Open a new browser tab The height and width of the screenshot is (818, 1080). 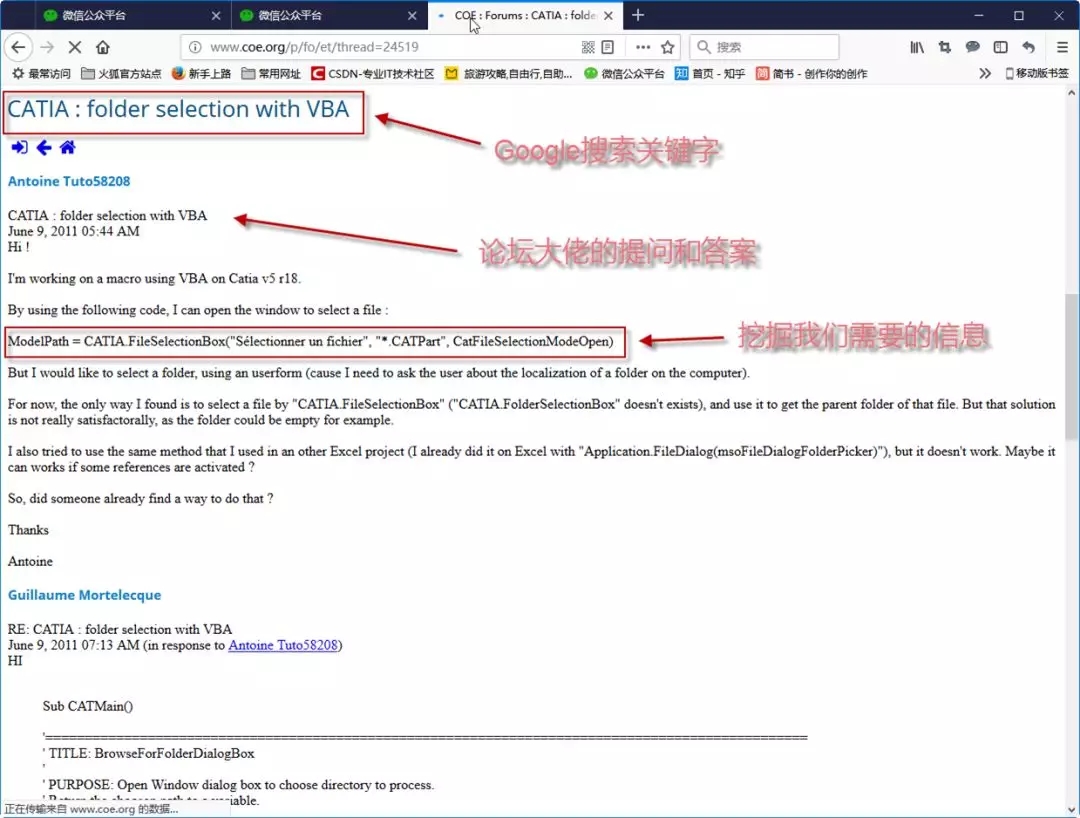click(x=638, y=15)
